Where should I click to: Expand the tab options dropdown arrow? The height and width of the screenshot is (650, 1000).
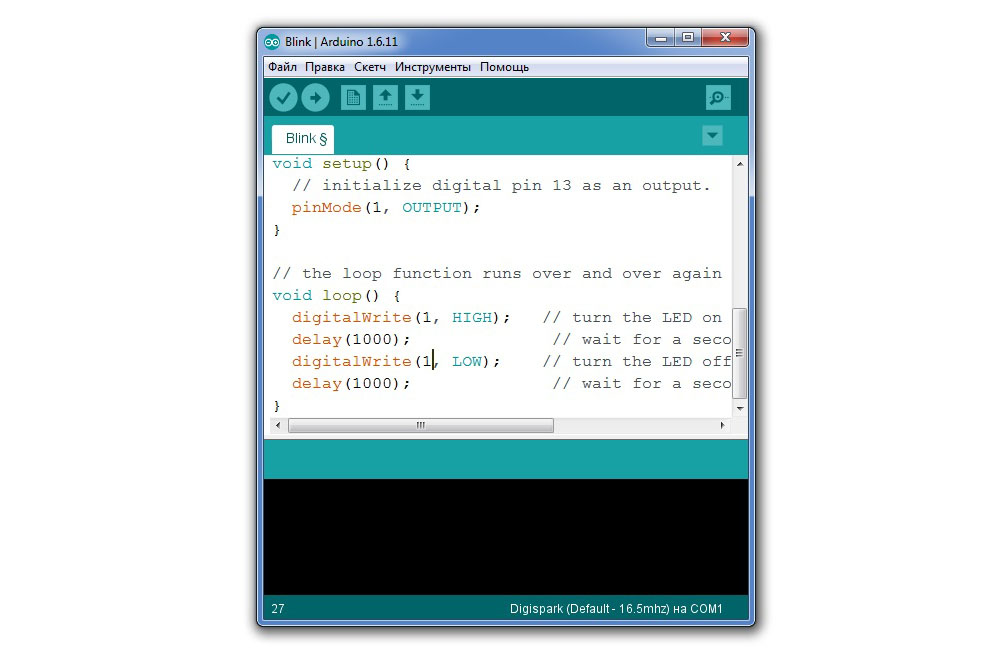(x=712, y=136)
